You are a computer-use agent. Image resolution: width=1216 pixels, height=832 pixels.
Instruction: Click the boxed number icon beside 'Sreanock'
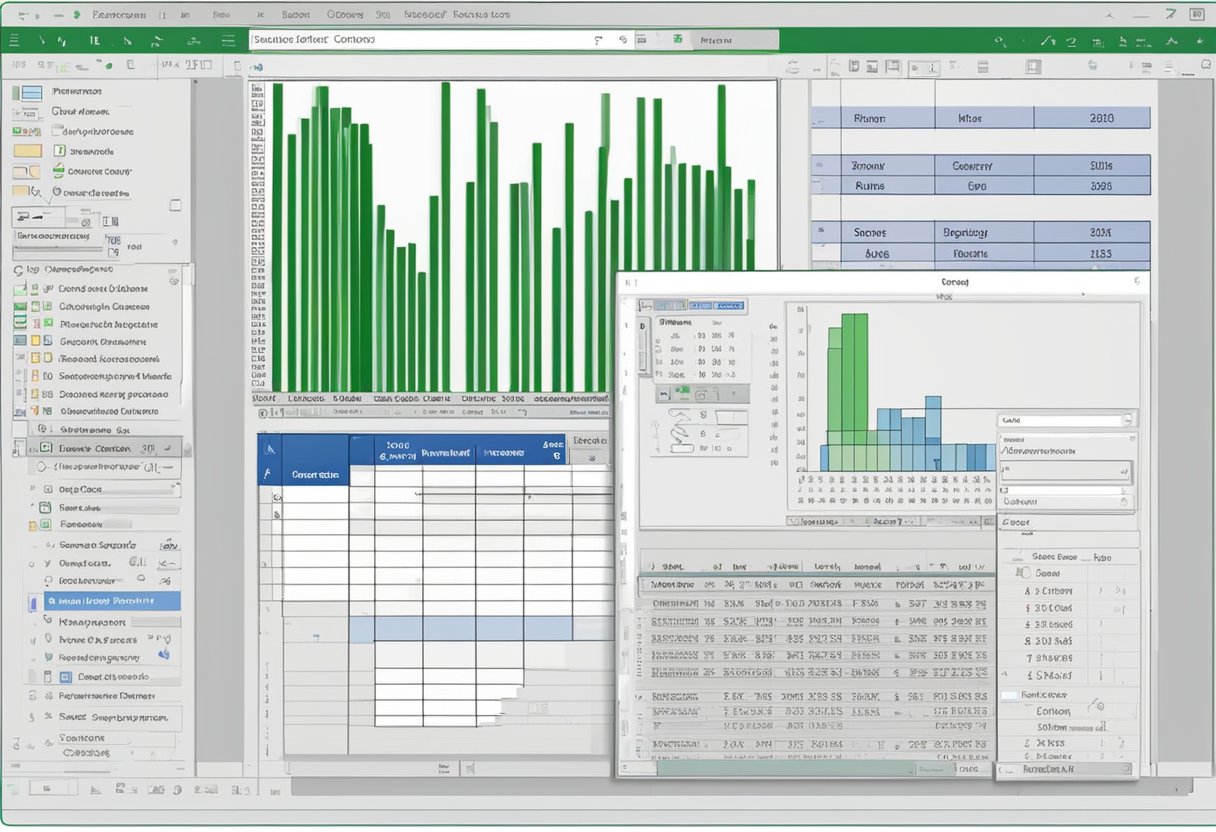tap(59, 151)
